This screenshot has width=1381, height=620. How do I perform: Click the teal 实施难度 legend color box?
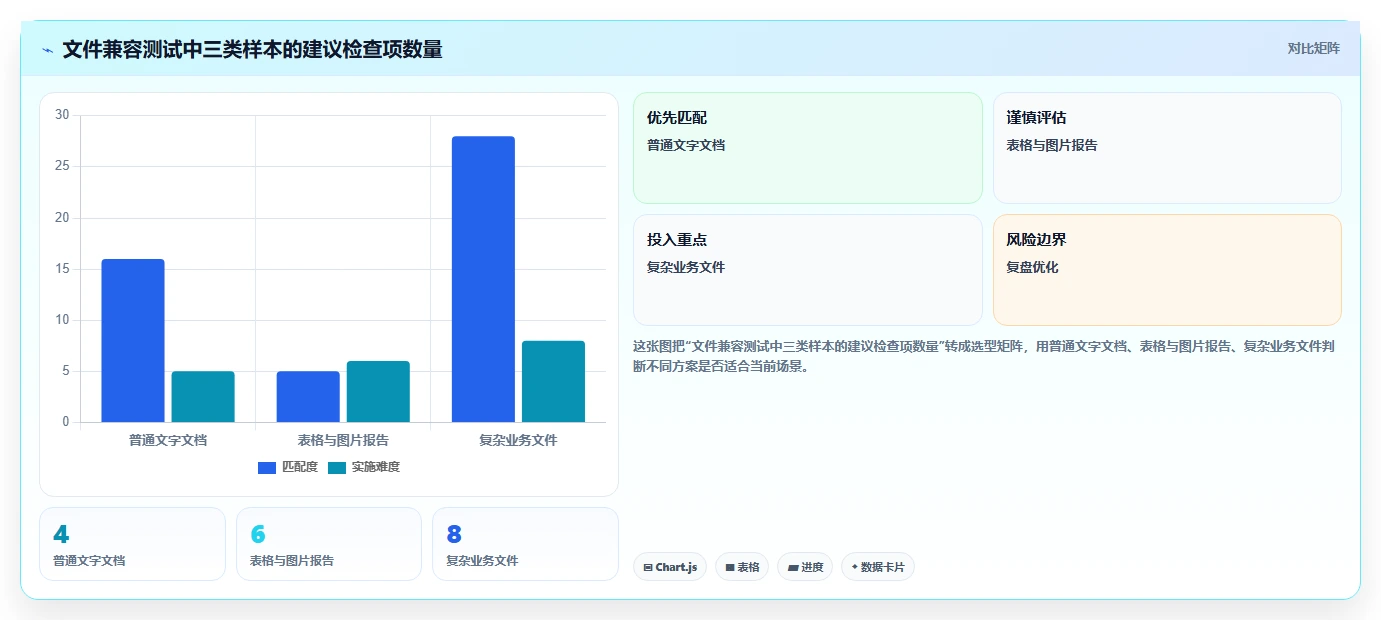337,467
